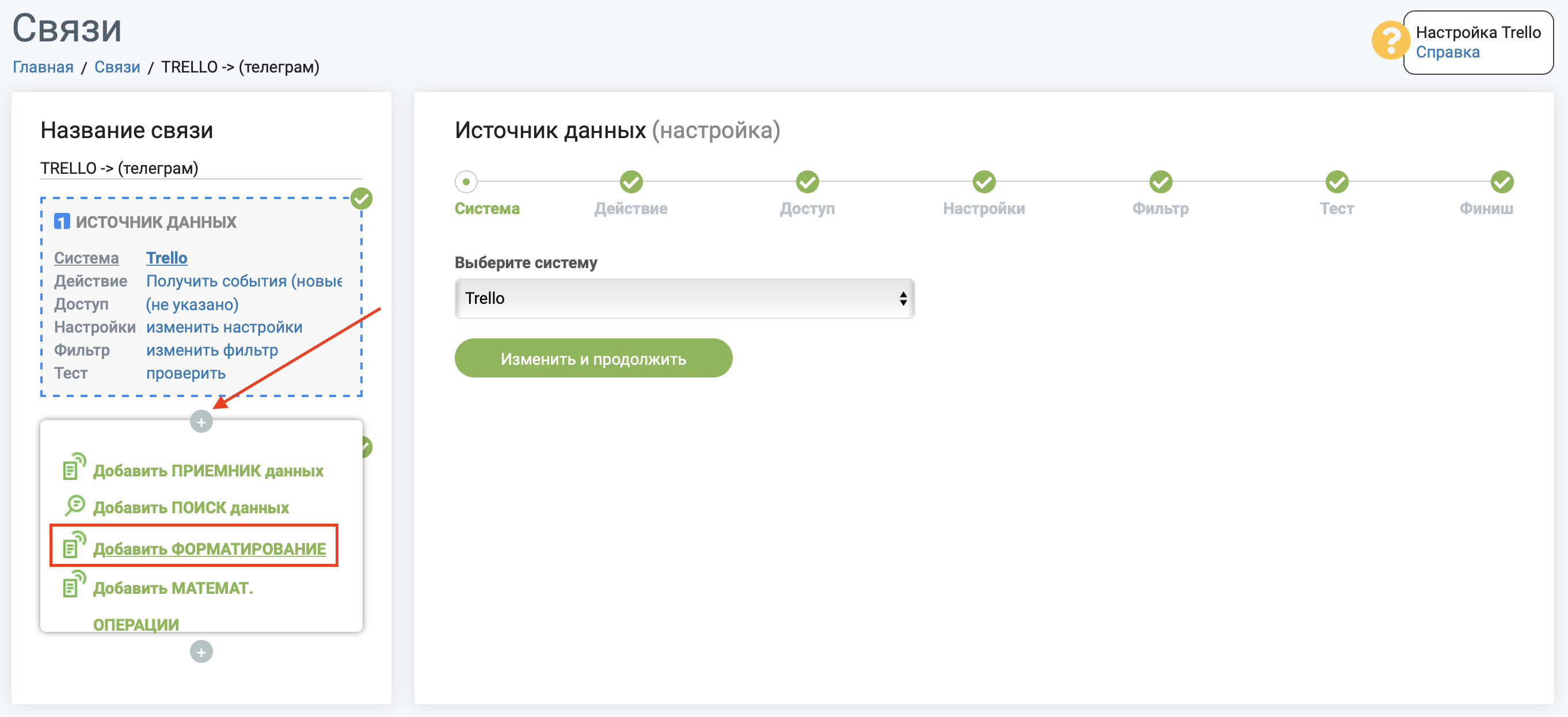This screenshot has width=1568, height=717.
Task: Click the Доступ row label in data source
Action: pyautogui.click(x=82, y=304)
